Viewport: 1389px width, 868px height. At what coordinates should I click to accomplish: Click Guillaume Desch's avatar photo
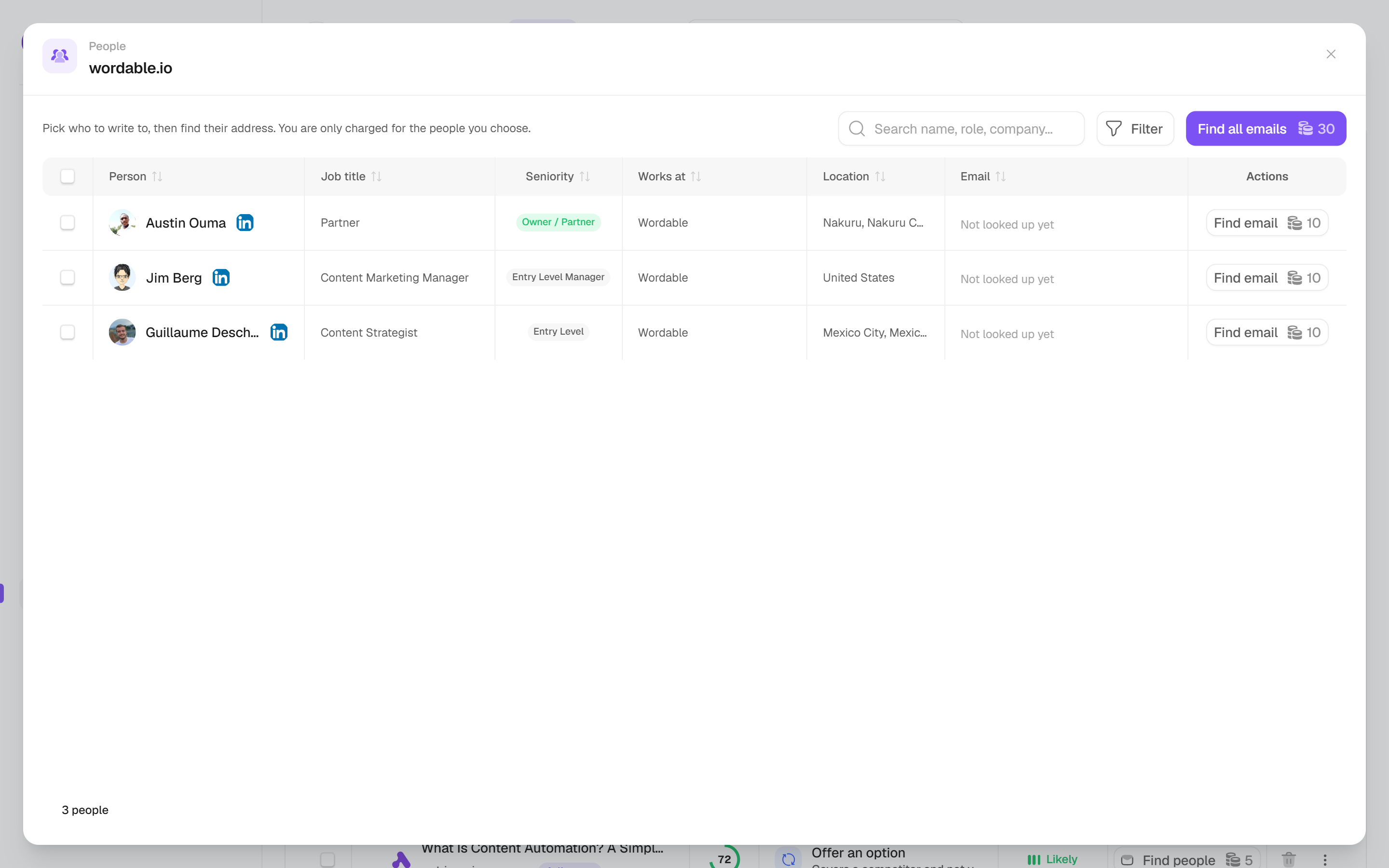pos(122,332)
